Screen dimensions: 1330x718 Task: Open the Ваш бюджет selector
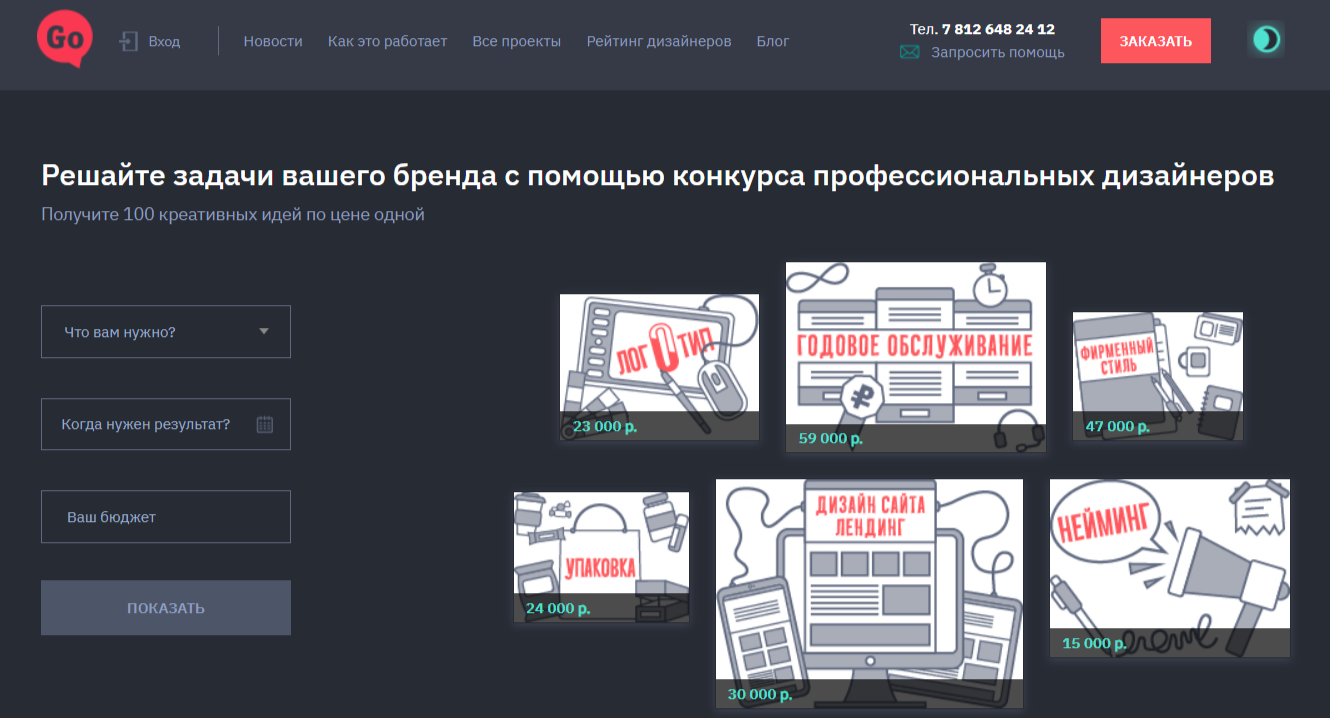click(x=165, y=516)
